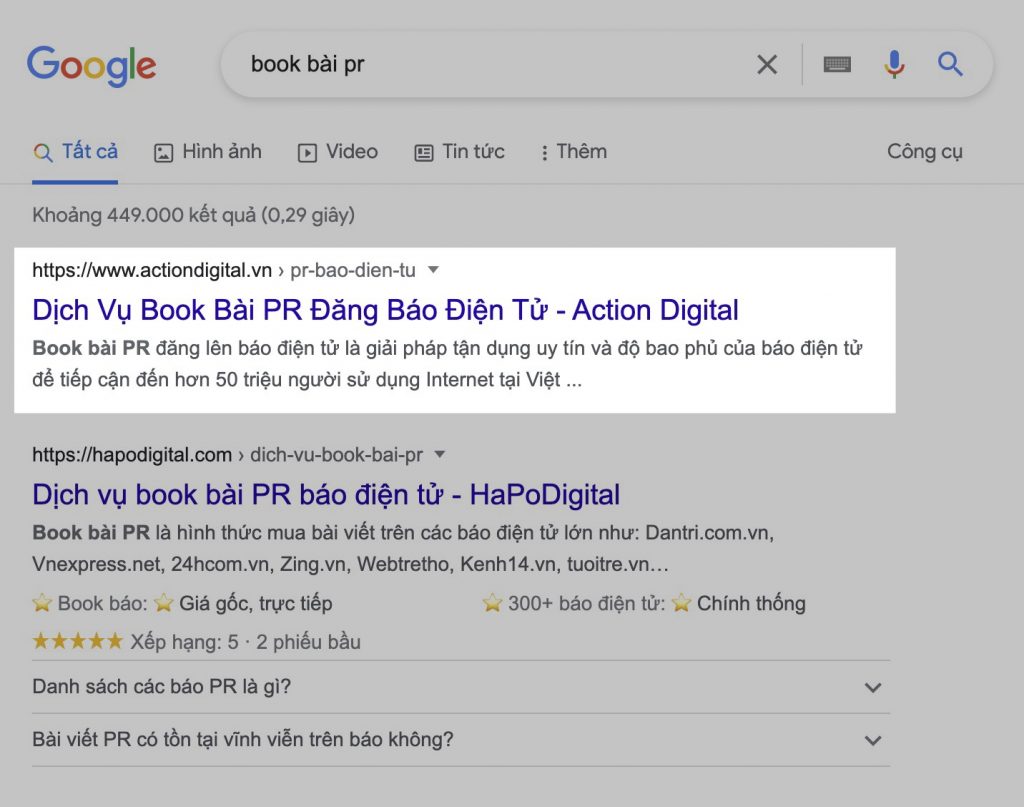Click the blue magnifier search button
The width and height of the screenshot is (1024, 807).
(950, 64)
